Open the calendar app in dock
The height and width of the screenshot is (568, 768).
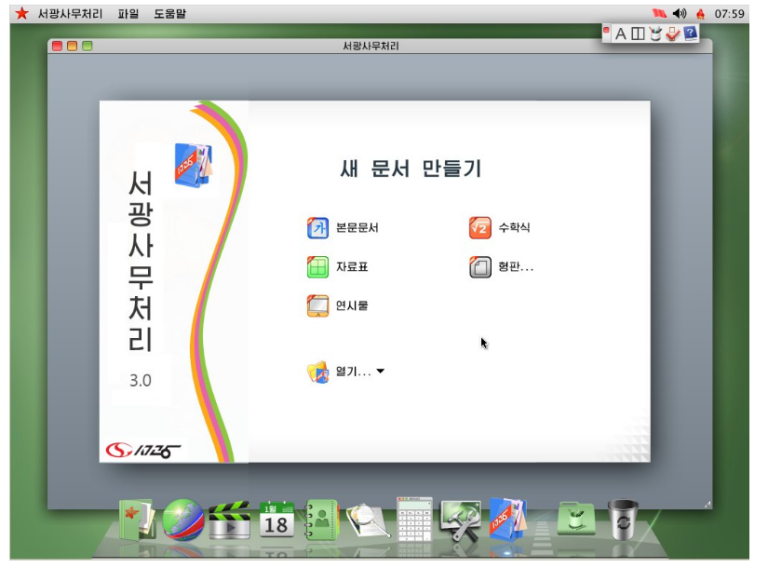(276, 521)
